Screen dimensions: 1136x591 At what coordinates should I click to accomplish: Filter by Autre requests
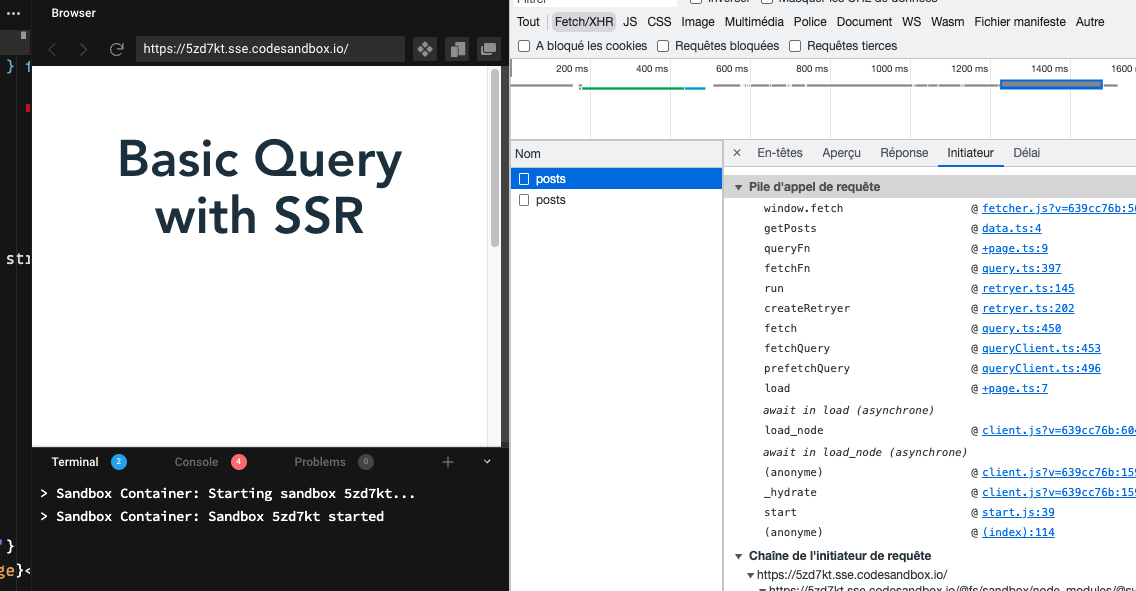click(1090, 22)
